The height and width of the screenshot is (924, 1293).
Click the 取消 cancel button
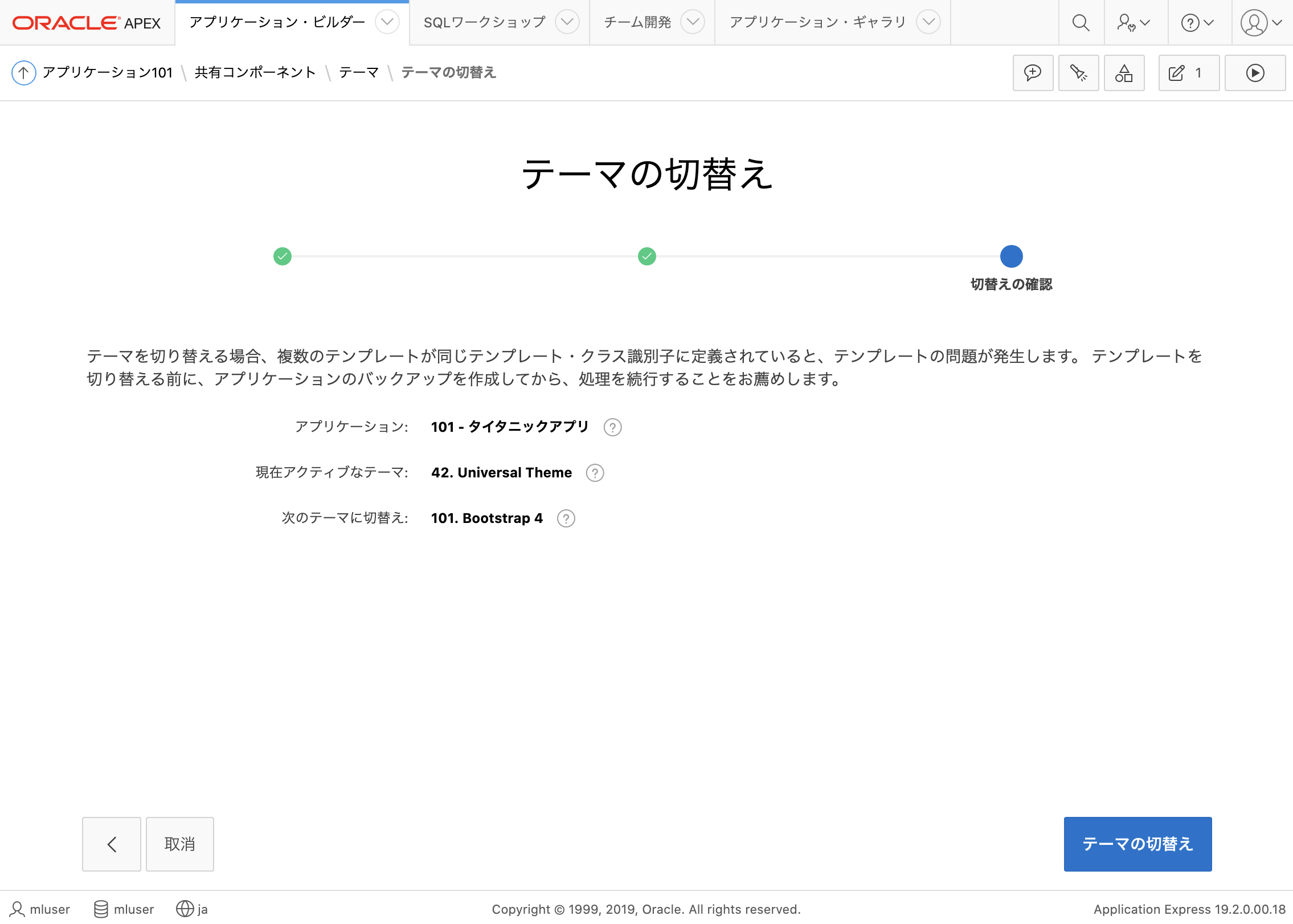[179, 844]
